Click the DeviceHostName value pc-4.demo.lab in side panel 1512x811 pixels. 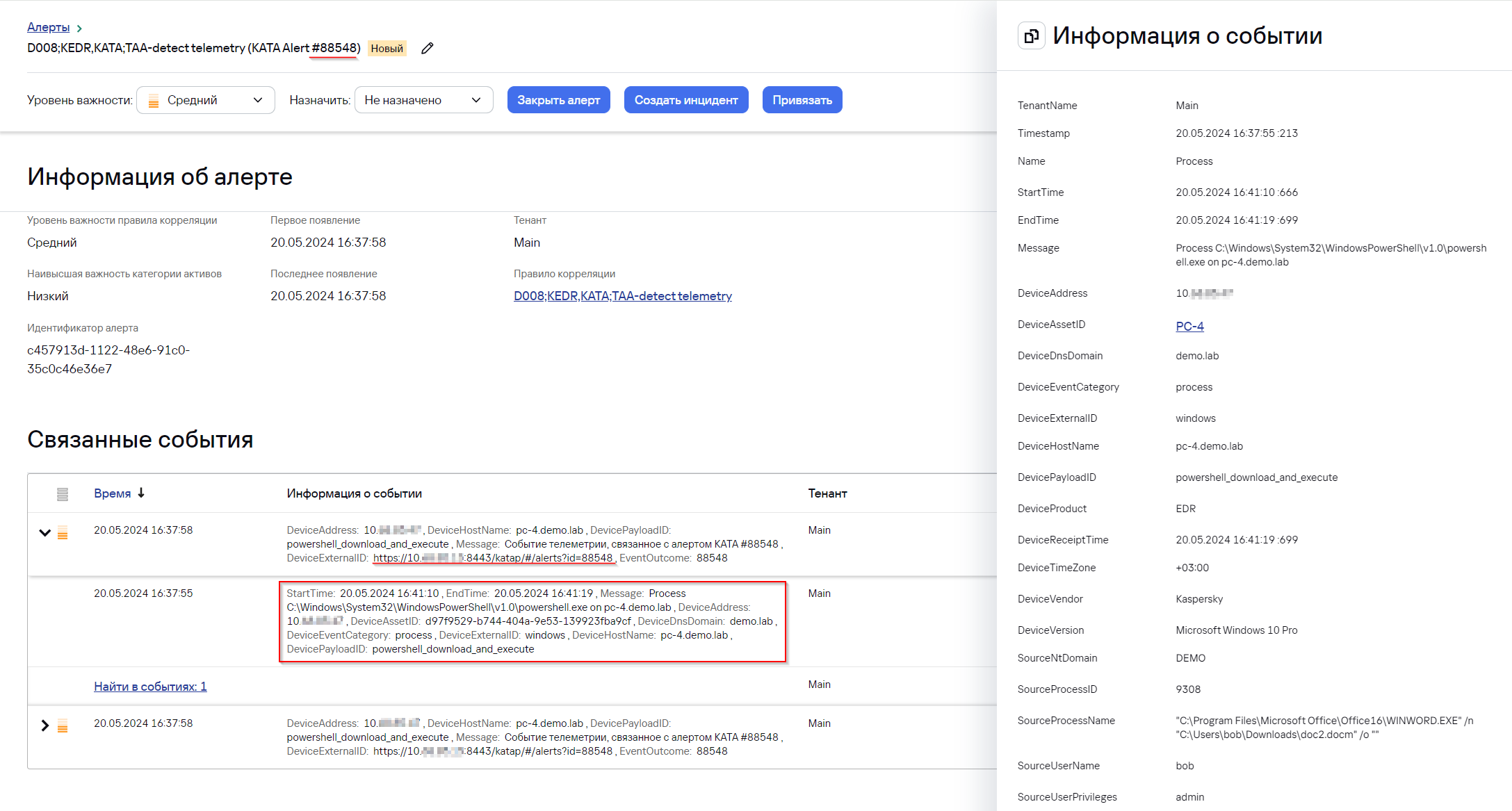(x=1209, y=446)
